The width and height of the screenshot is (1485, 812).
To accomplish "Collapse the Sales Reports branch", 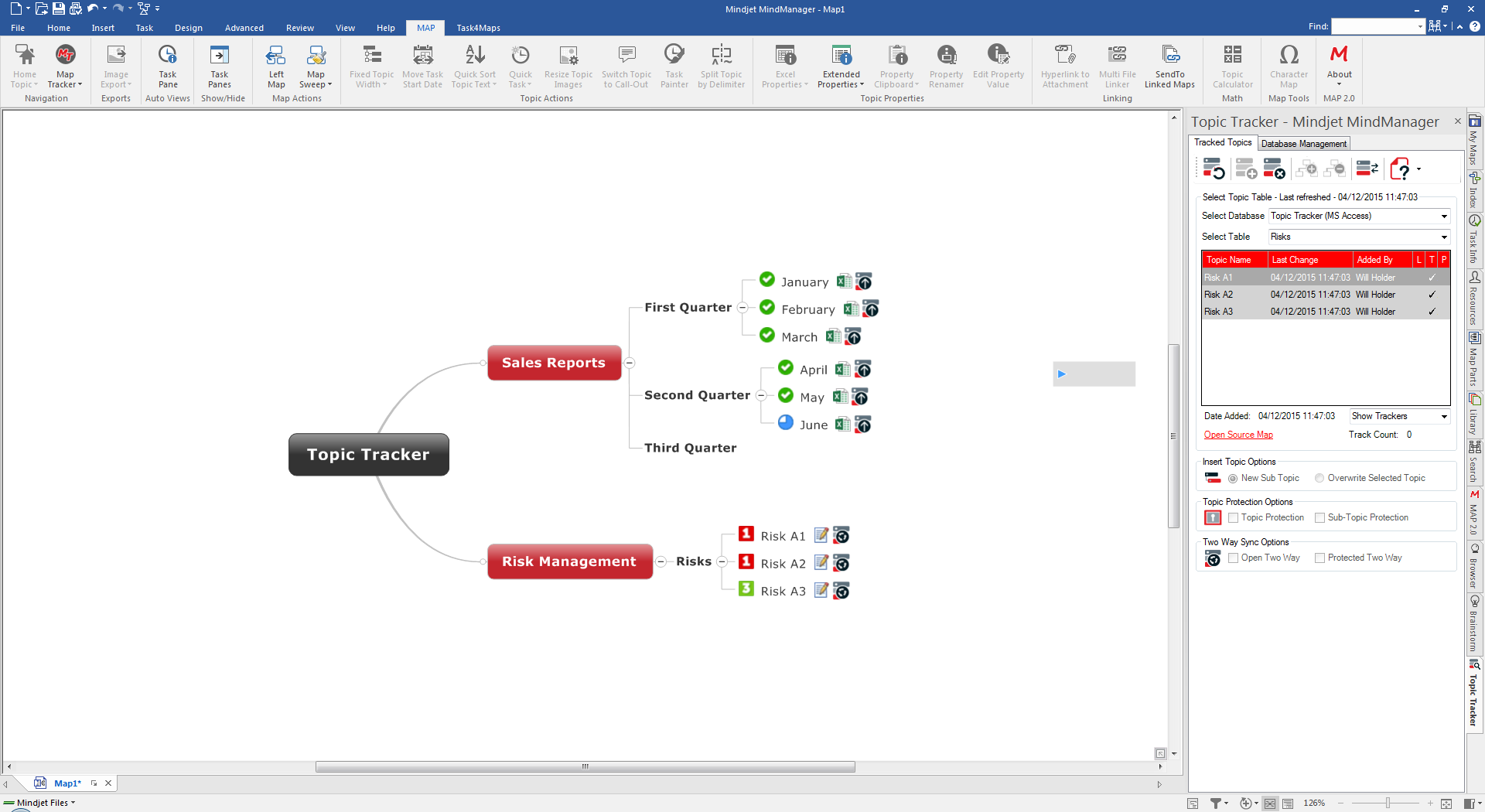I will [630, 363].
